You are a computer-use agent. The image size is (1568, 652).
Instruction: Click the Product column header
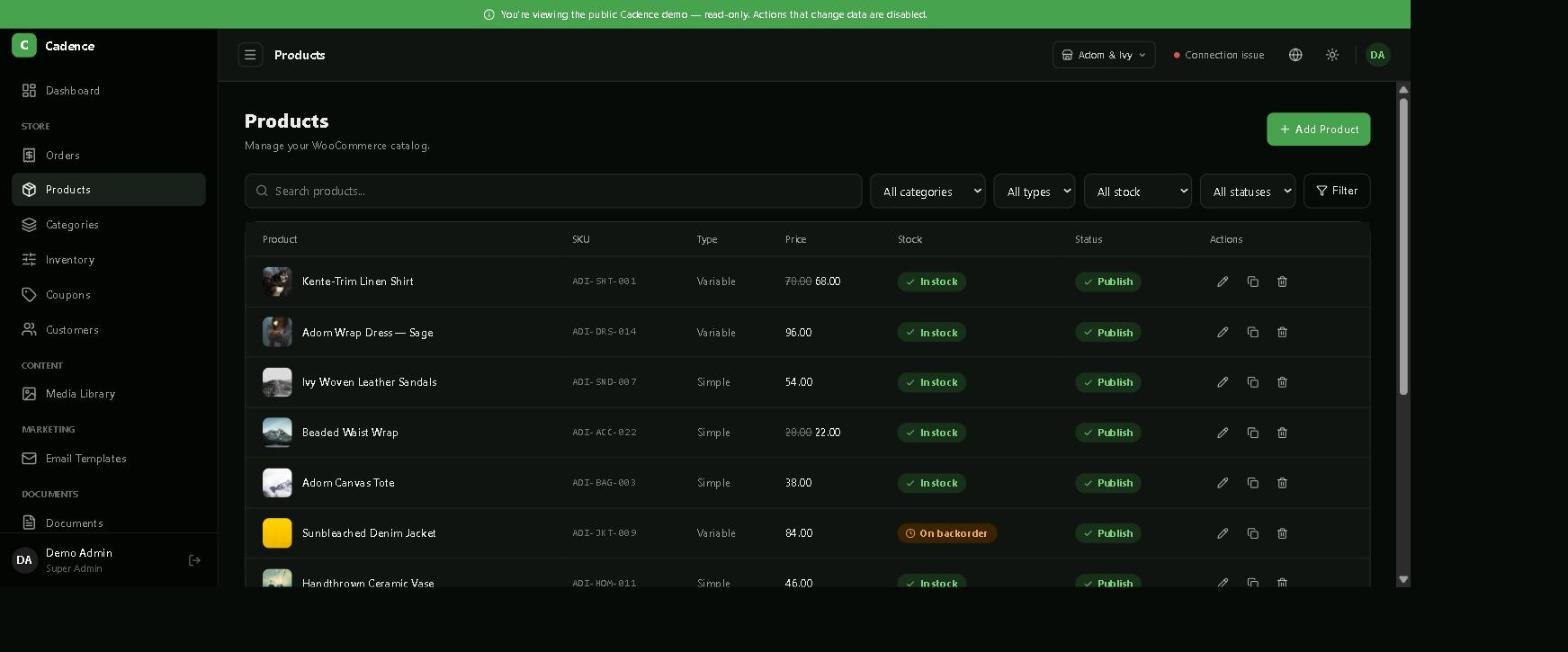tap(279, 240)
